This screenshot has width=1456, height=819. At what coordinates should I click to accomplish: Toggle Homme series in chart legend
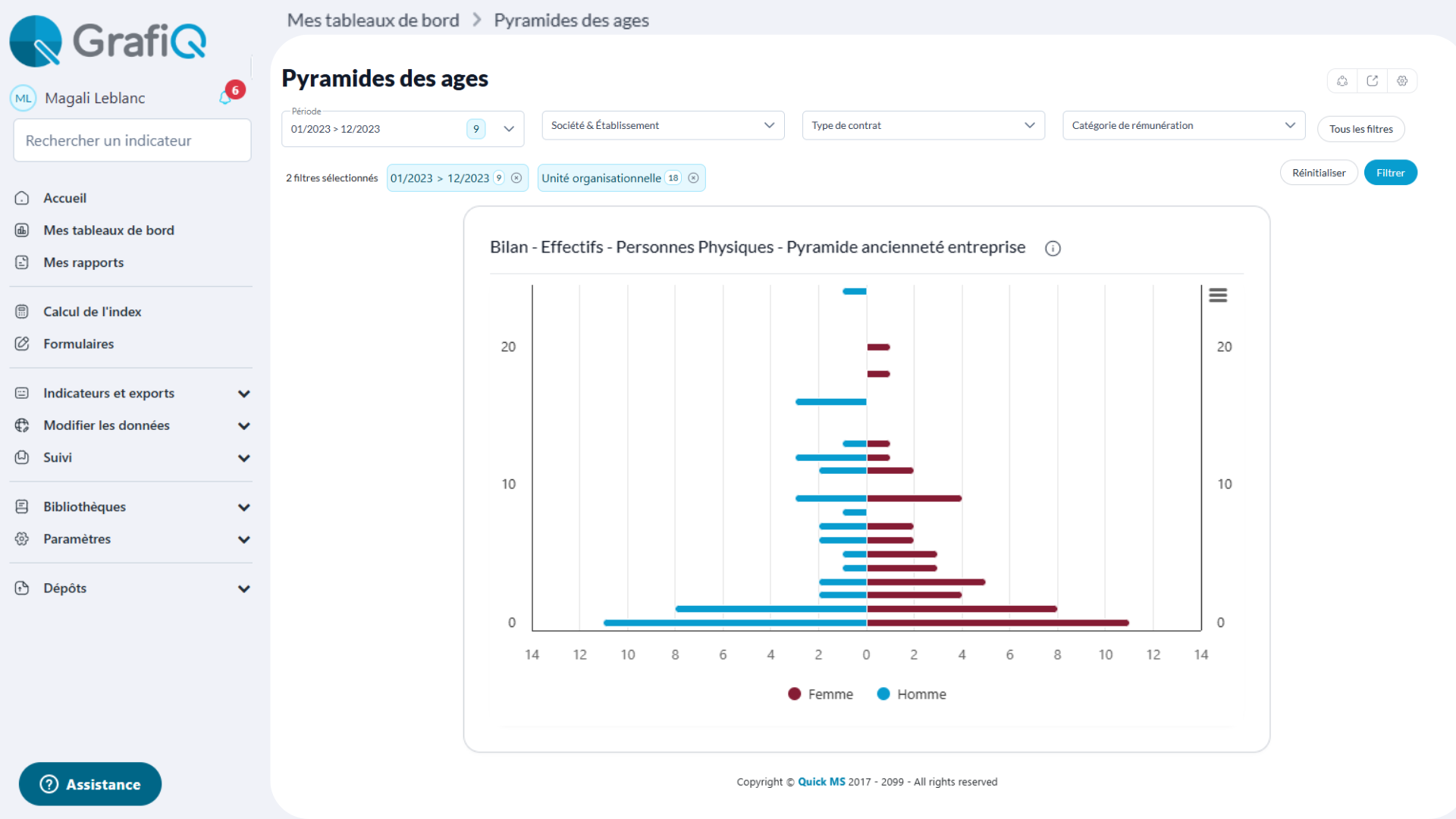click(x=911, y=694)
